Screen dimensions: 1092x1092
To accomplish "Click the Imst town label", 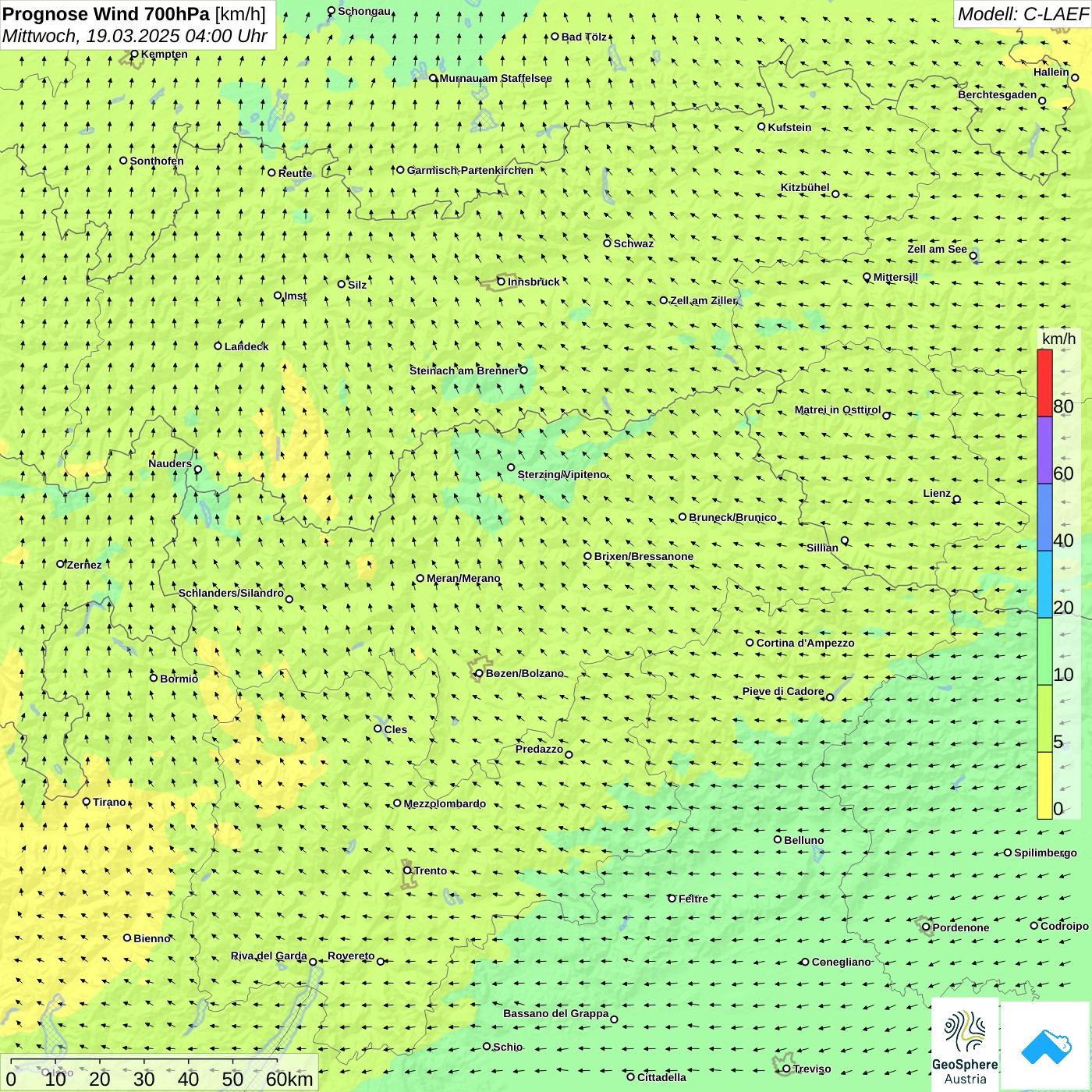I will 295,296.
